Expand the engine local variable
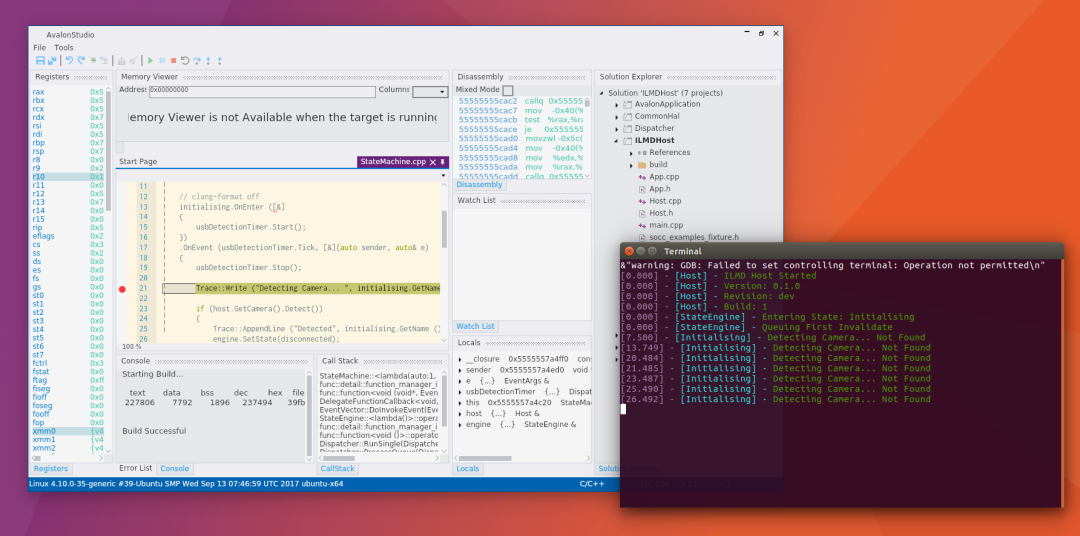The image size is (1080, 536). pos(461,425)
